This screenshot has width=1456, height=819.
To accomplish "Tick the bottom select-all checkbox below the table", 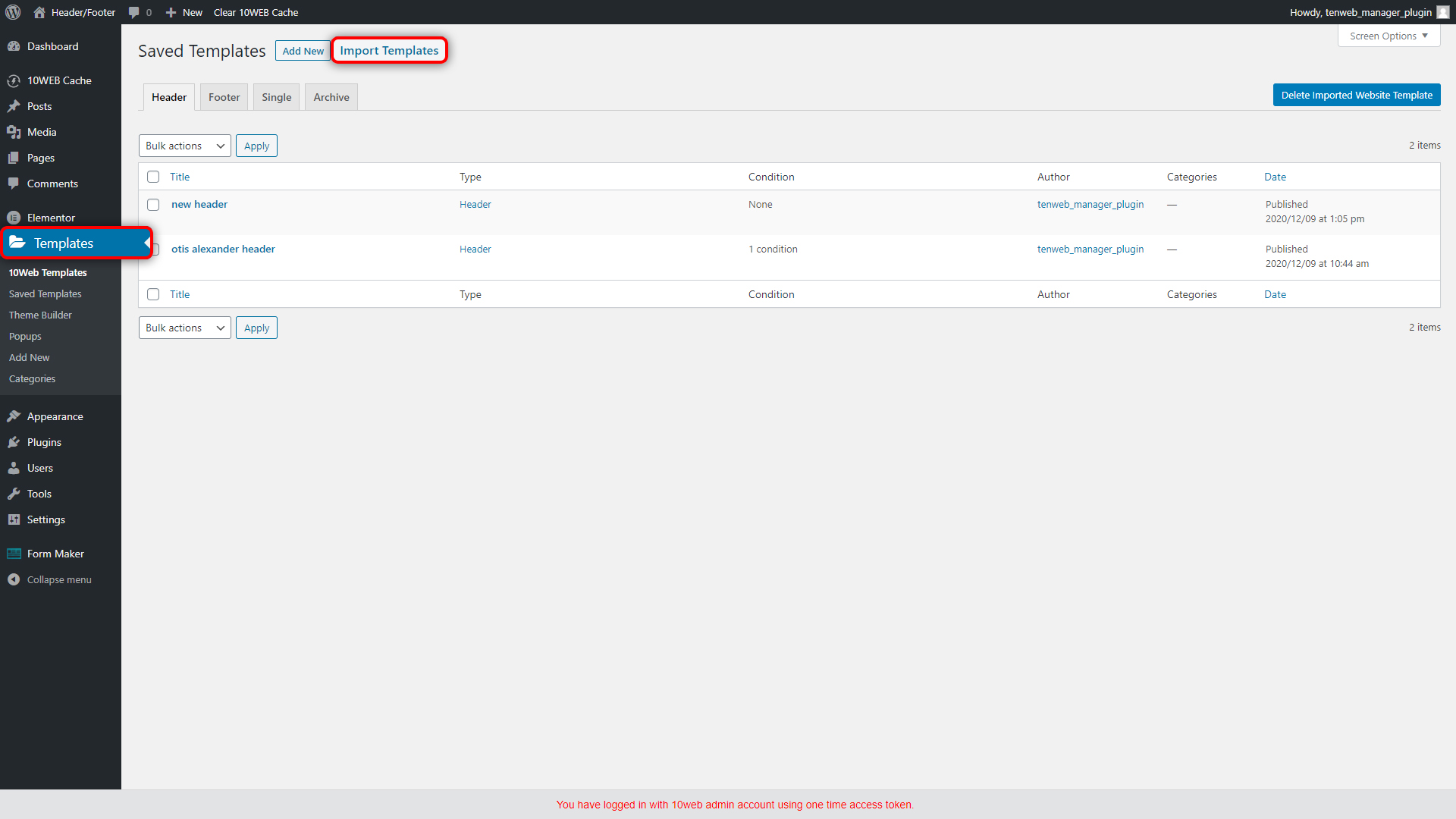I will coord(152,294).
